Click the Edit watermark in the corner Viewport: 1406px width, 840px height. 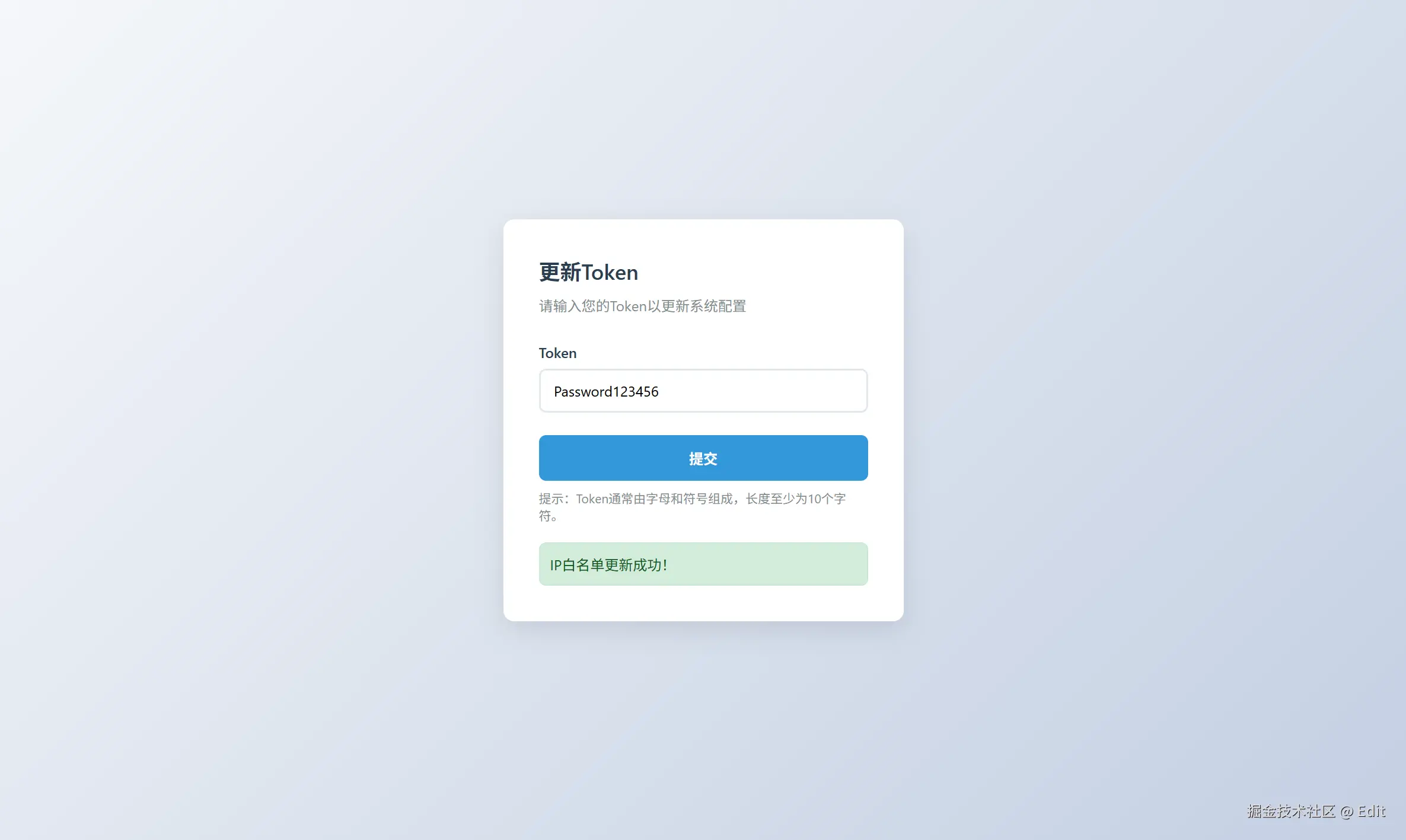(1372, 811)
